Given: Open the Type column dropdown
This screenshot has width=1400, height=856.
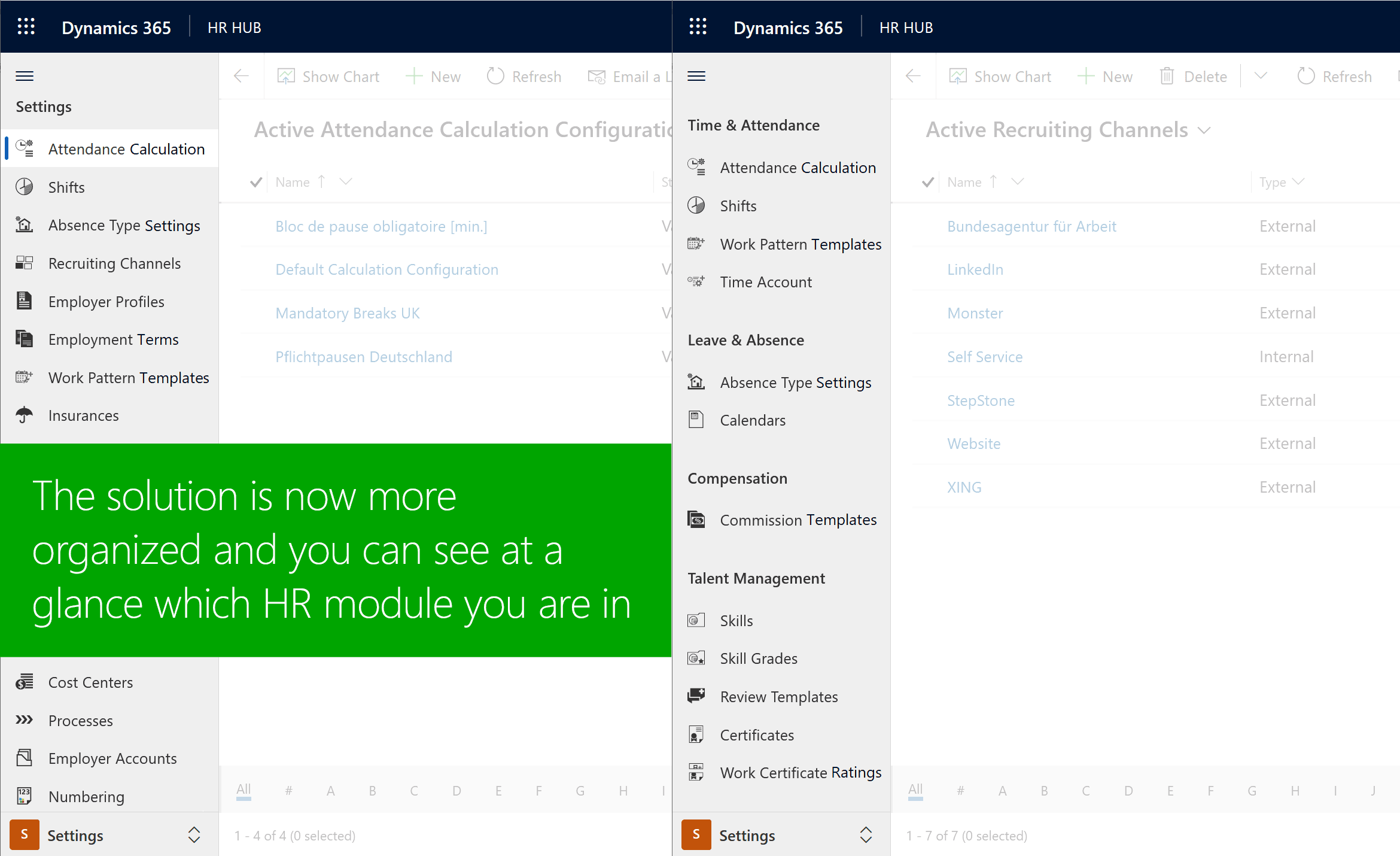Looking at the screenshot, I should click(x=1298, y=181).
